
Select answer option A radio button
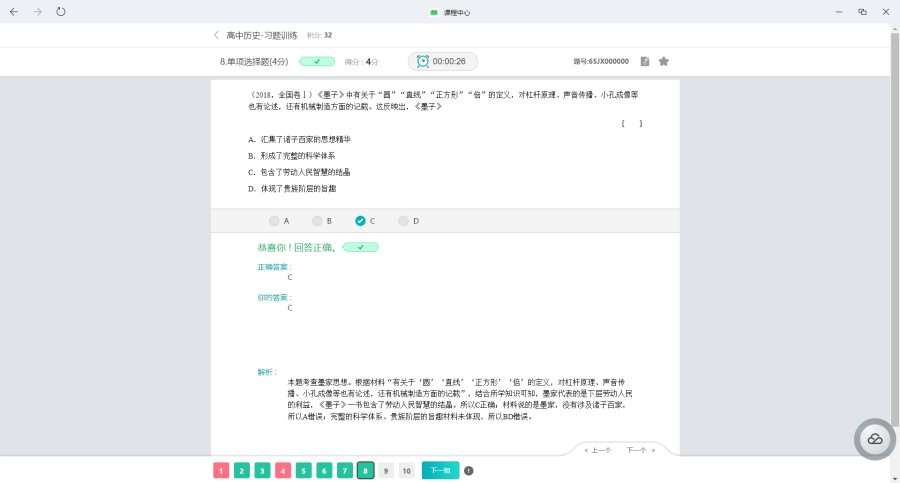tap(274, 220)
